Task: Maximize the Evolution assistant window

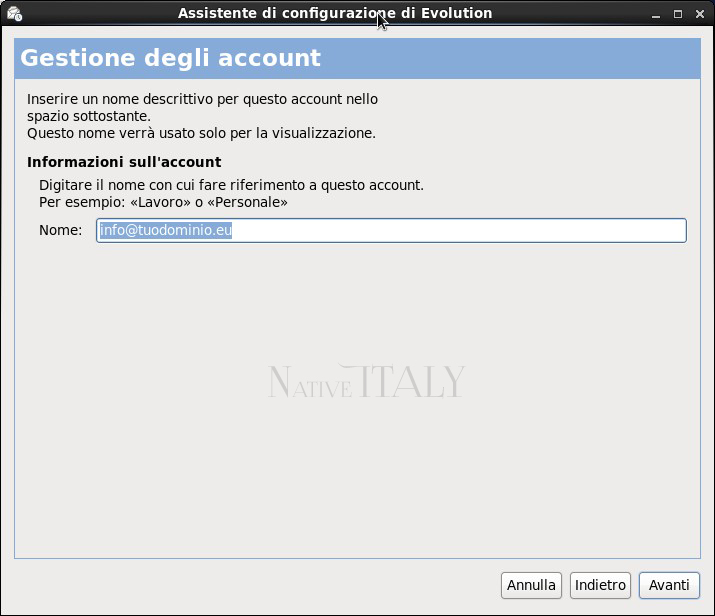Action: click(678, 14)
